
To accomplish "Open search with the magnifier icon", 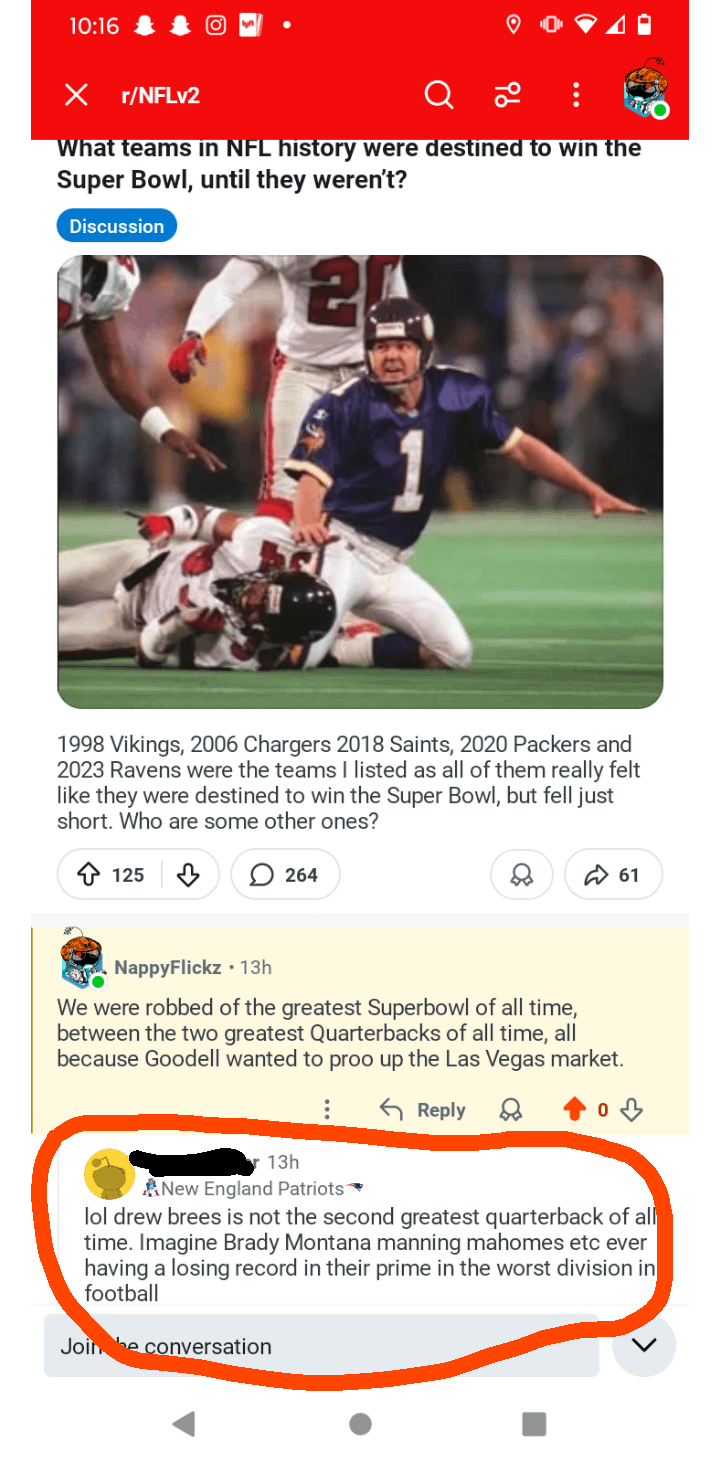I will pos(438,95).
